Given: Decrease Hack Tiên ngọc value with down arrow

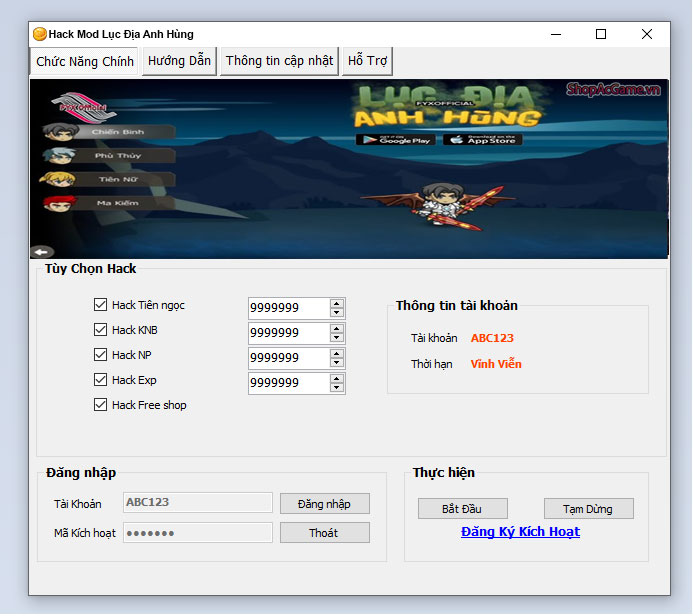Looking at the screenshot, I should (337, 313).
